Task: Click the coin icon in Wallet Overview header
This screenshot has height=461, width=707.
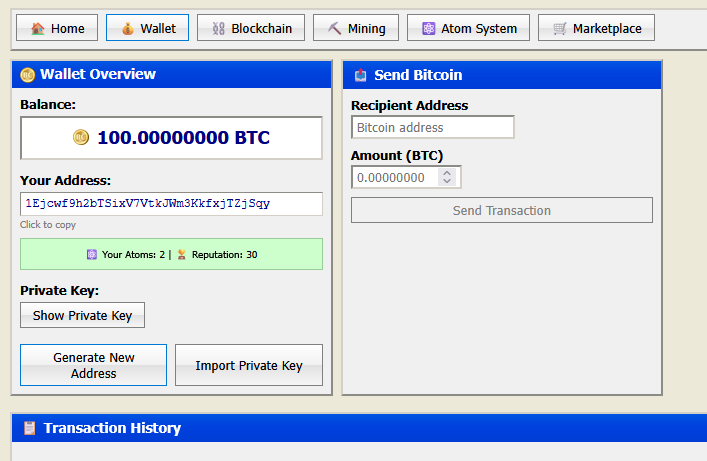Action: coord(28,74)
